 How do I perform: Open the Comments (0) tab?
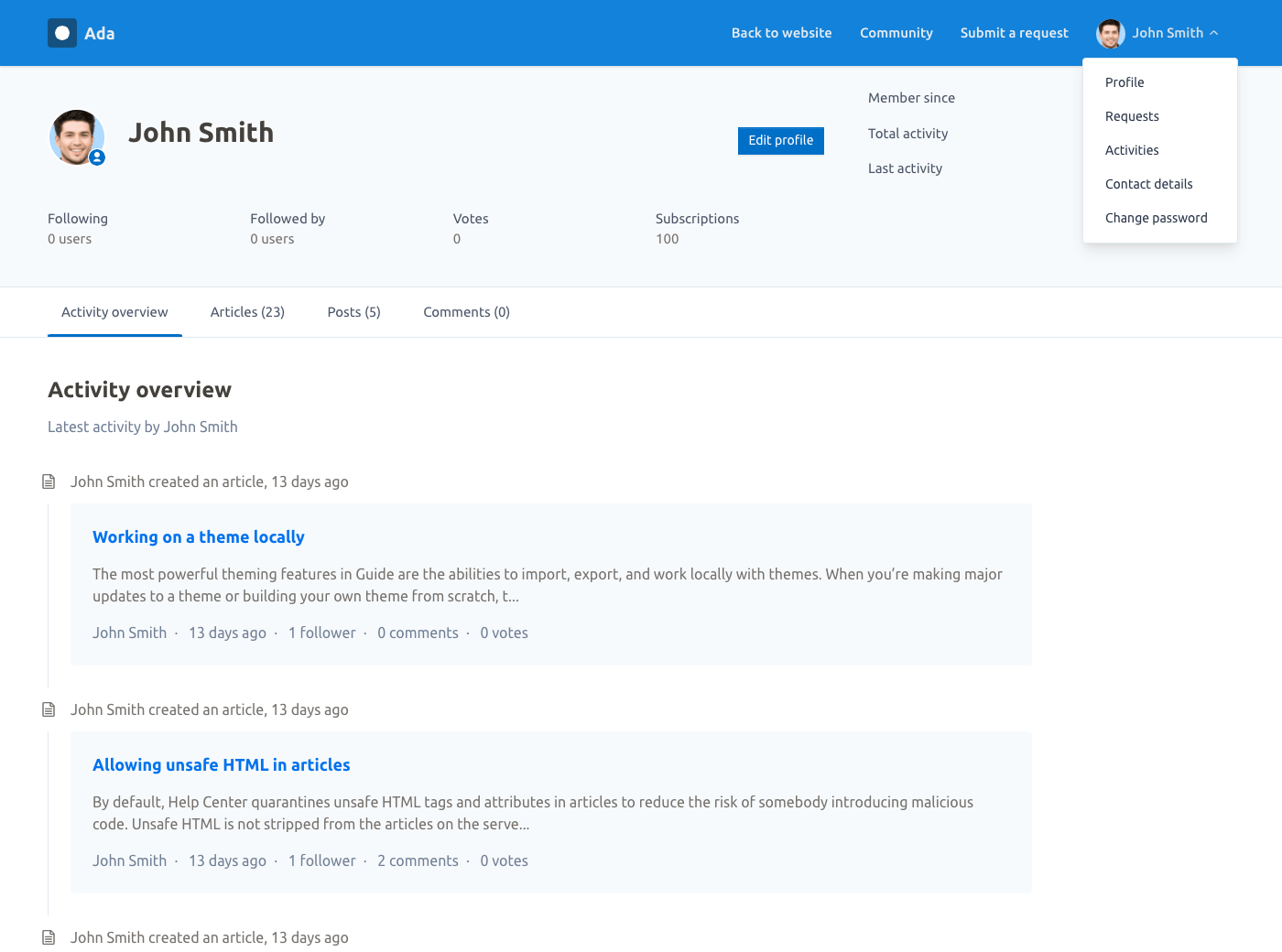[x=466, y=312]
